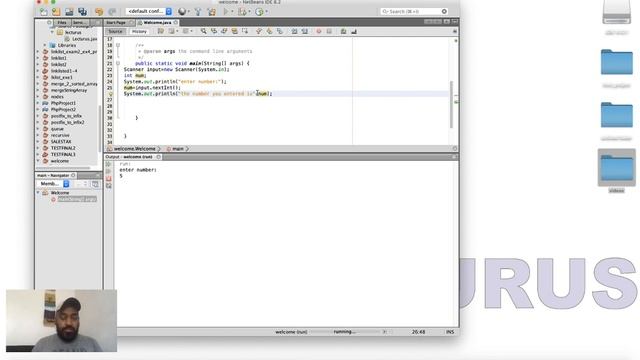Viewport: 640px width, 360px height.
Task: Click the Open Project toolbar icon
Action: (69, 11)
